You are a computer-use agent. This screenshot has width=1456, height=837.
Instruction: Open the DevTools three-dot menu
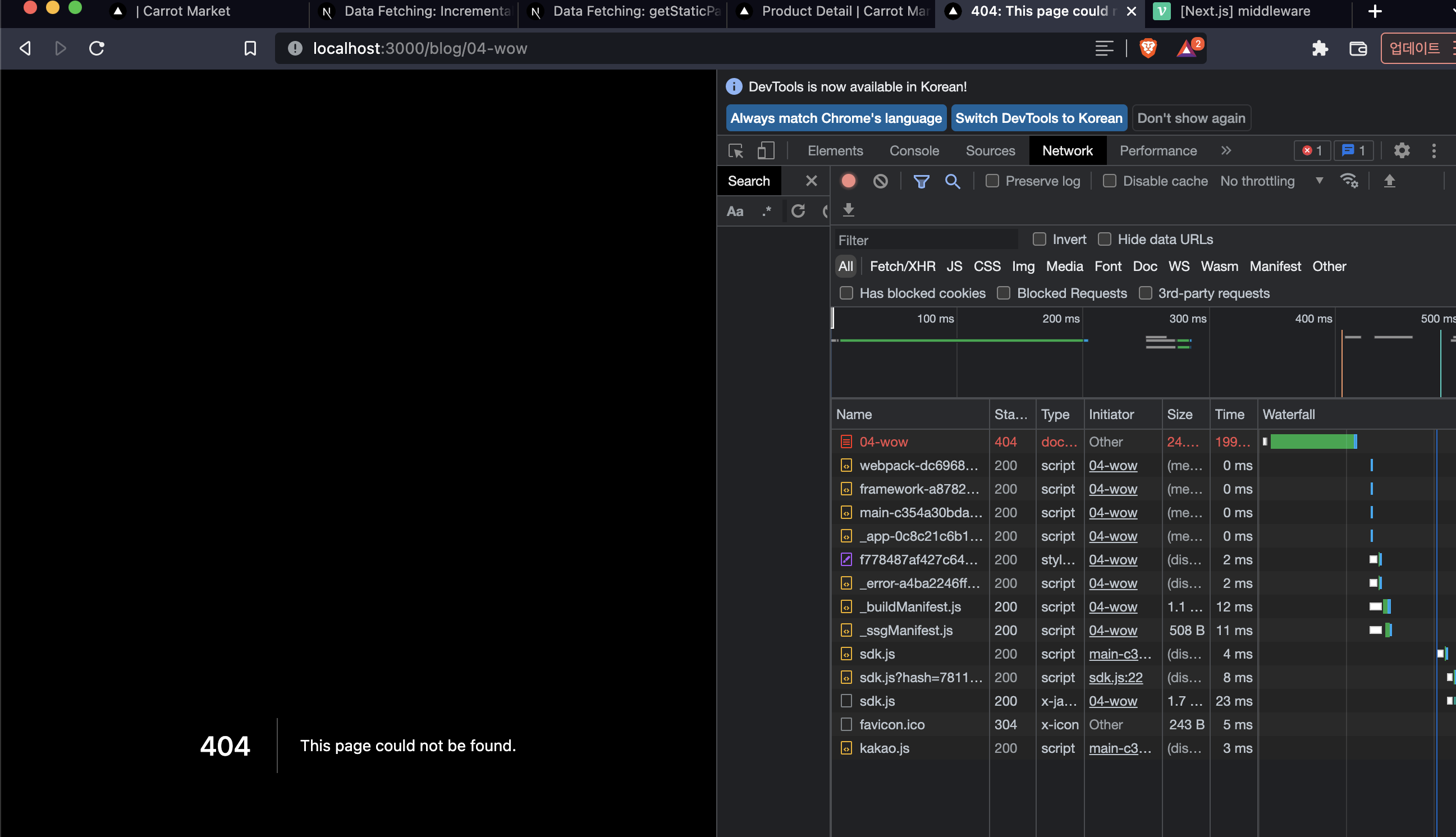[1434, 150]
